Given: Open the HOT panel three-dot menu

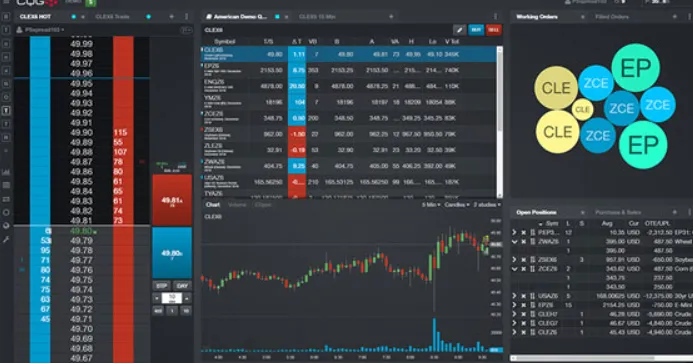Looking at the screenshot, I should coord(187,17).
